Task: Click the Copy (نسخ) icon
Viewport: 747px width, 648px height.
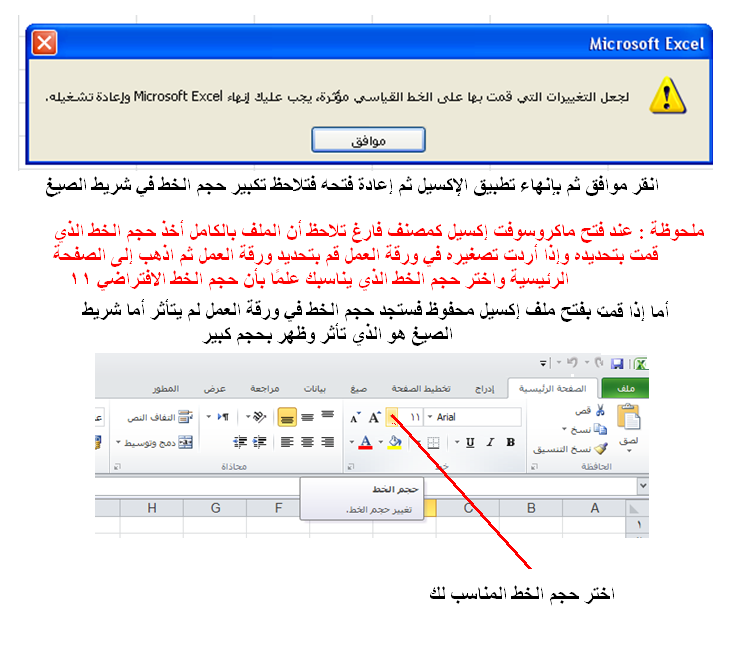Action: [x=600, y=429]
